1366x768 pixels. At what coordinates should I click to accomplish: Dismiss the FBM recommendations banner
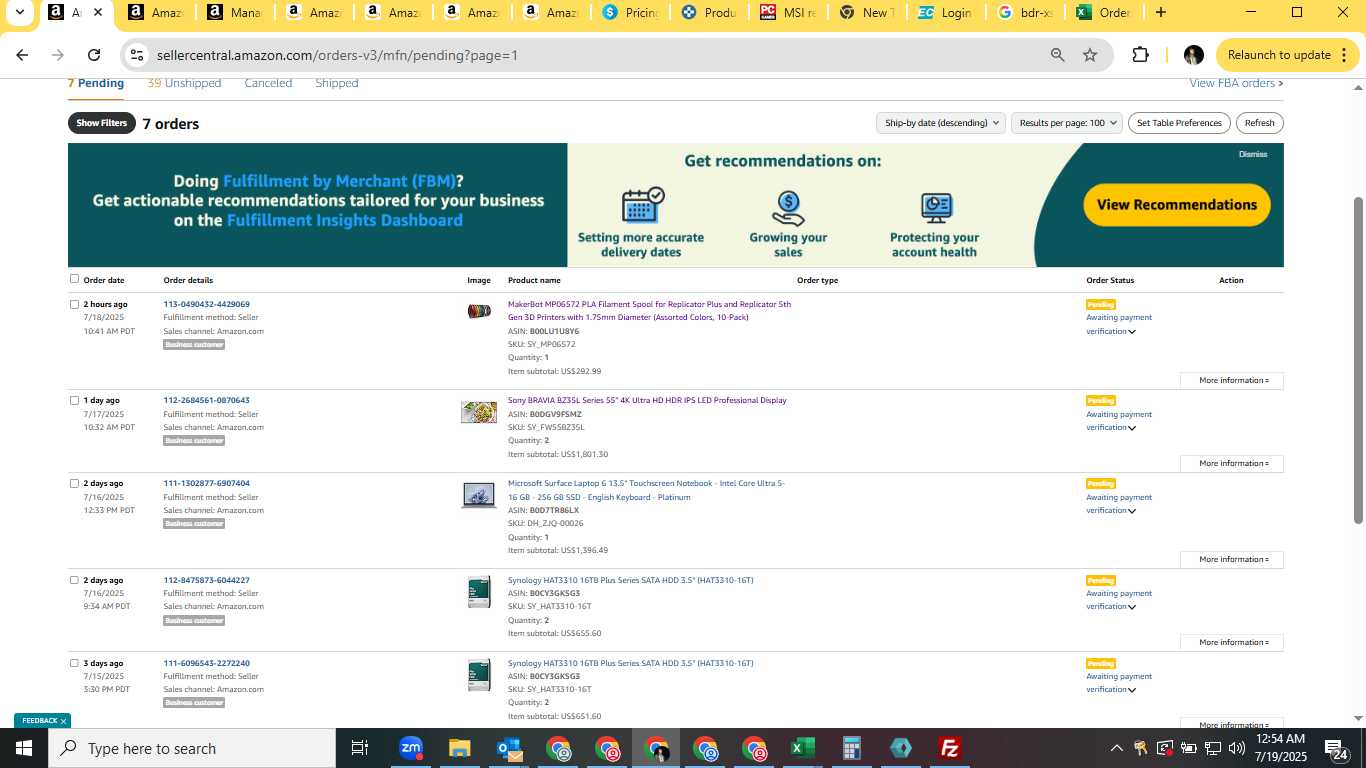[x=1253, y=154]
